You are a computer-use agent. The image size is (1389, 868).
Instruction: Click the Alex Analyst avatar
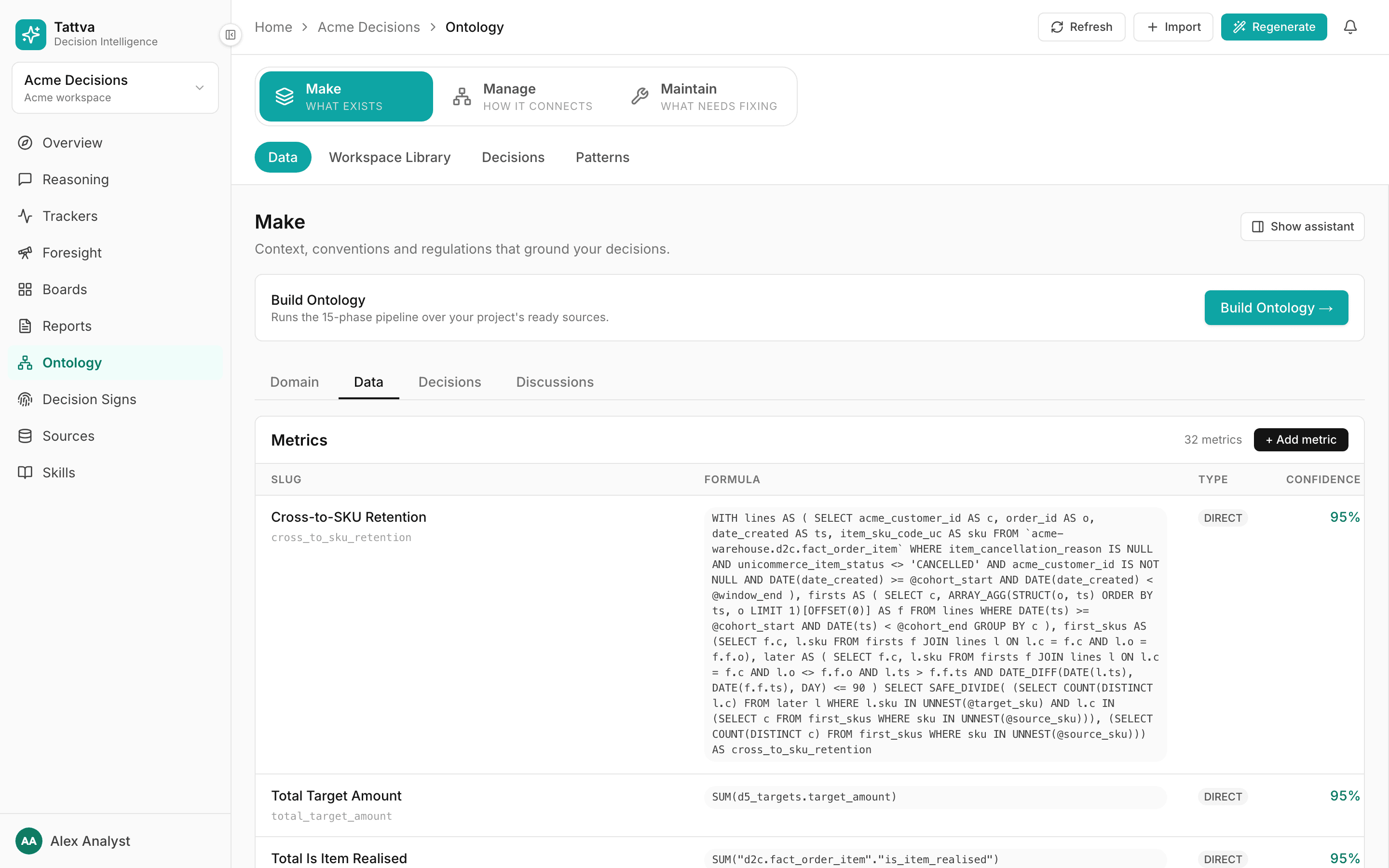tap(29, 841)
